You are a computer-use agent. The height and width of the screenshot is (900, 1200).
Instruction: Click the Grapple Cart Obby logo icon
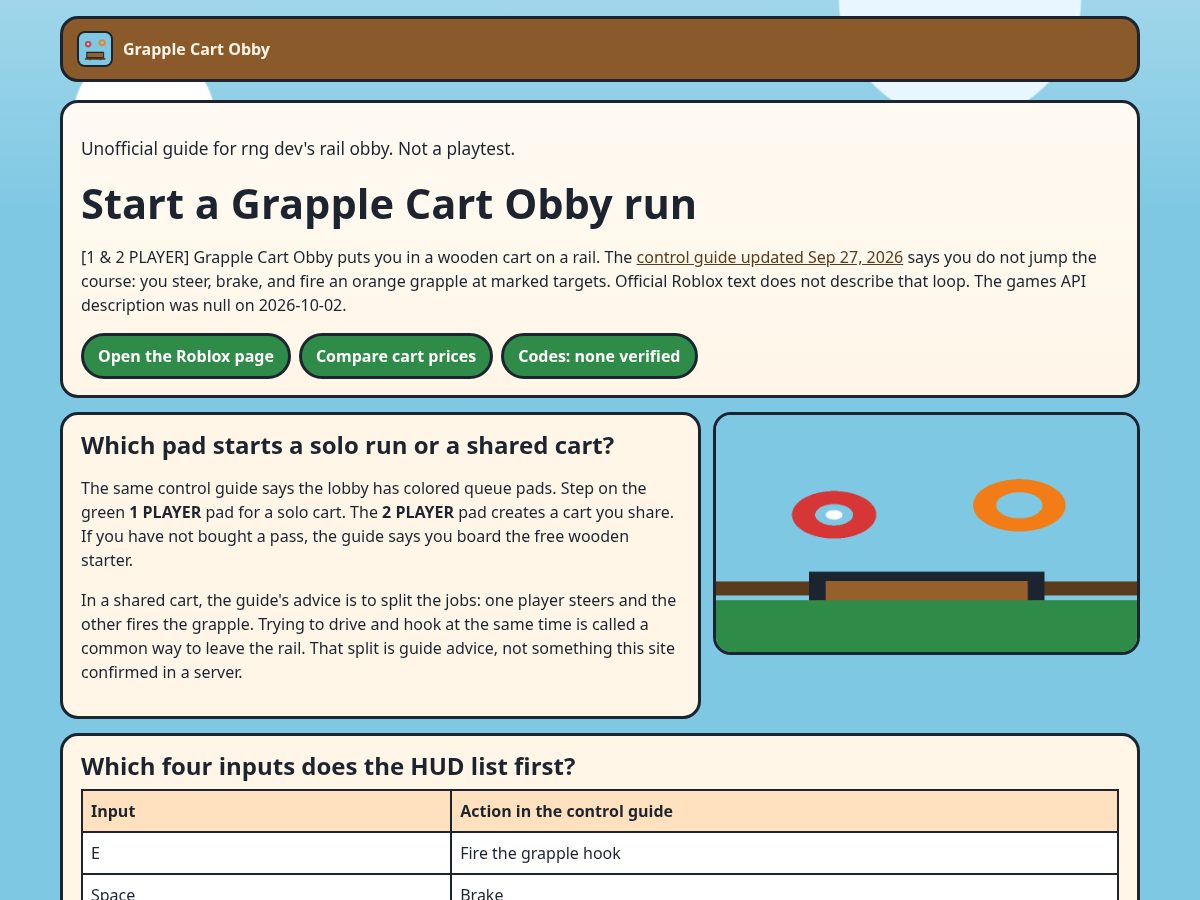point(95,49)
